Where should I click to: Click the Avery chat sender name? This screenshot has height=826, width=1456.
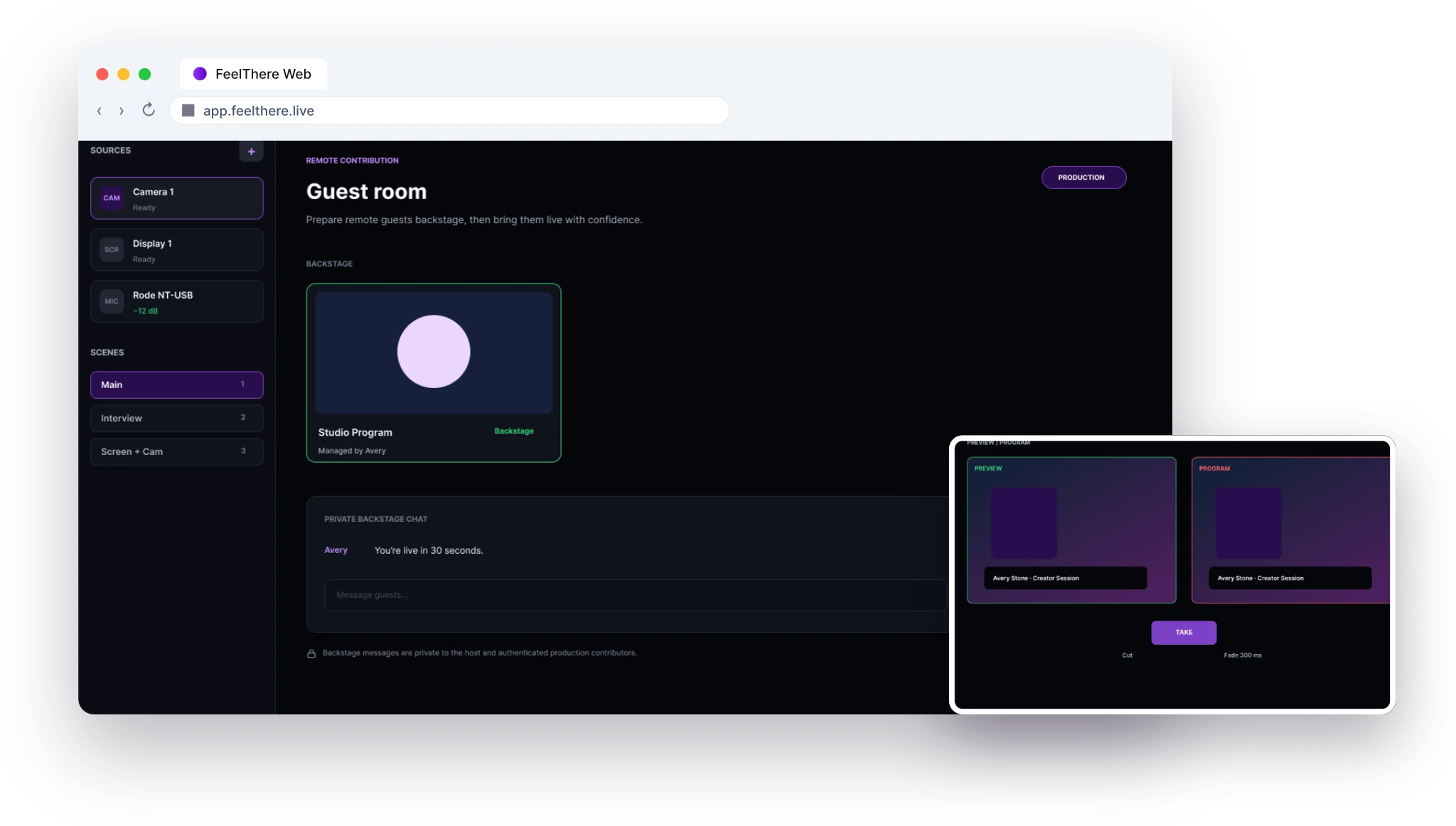336,550
